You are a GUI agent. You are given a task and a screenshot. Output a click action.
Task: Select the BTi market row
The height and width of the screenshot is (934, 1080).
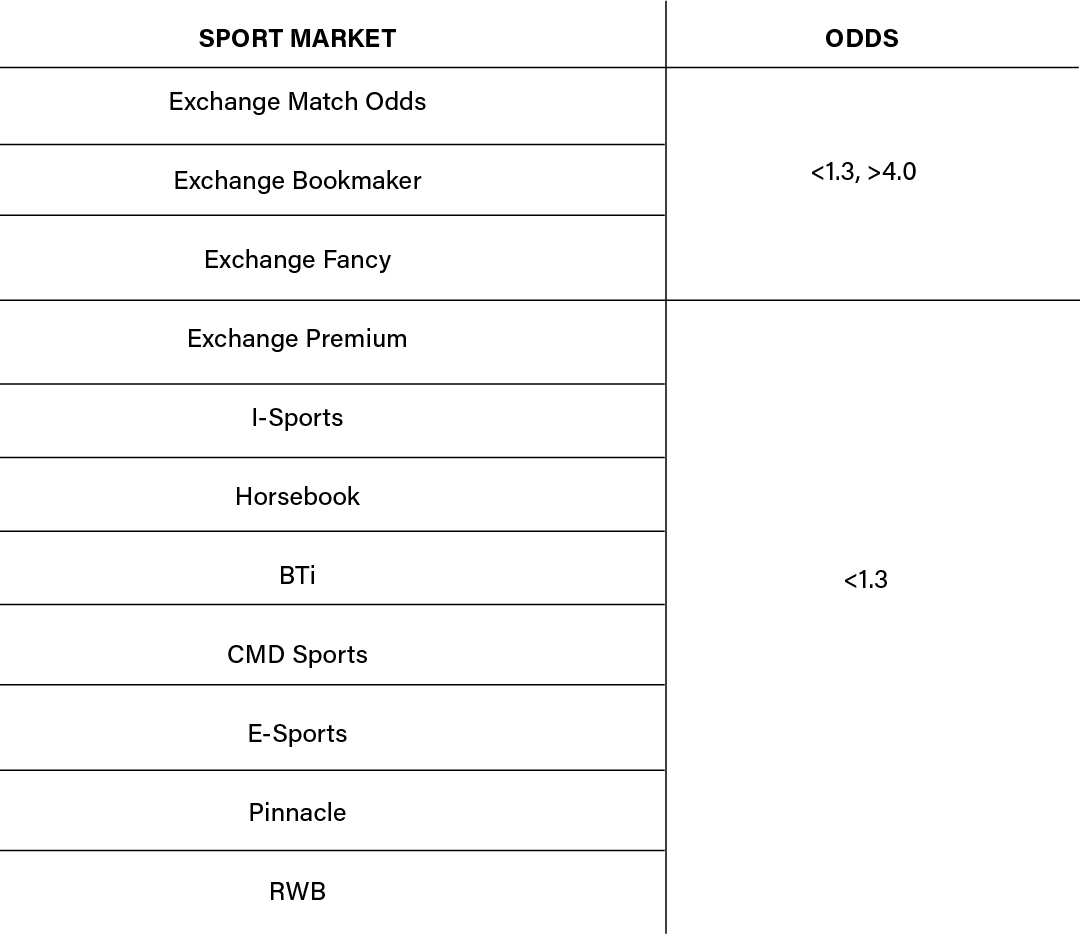297,576
